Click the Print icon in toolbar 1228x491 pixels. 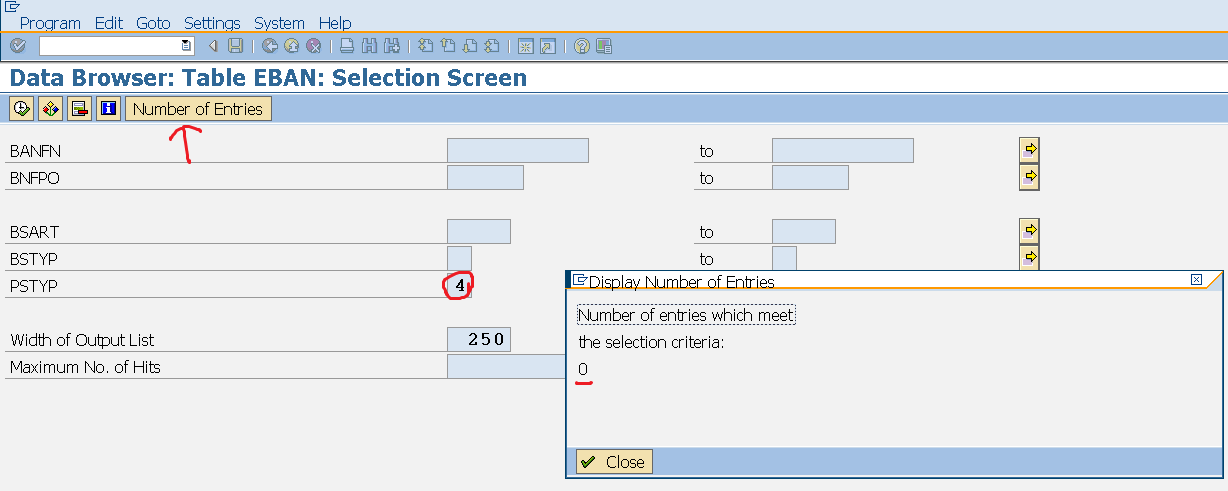pos(346,46)
